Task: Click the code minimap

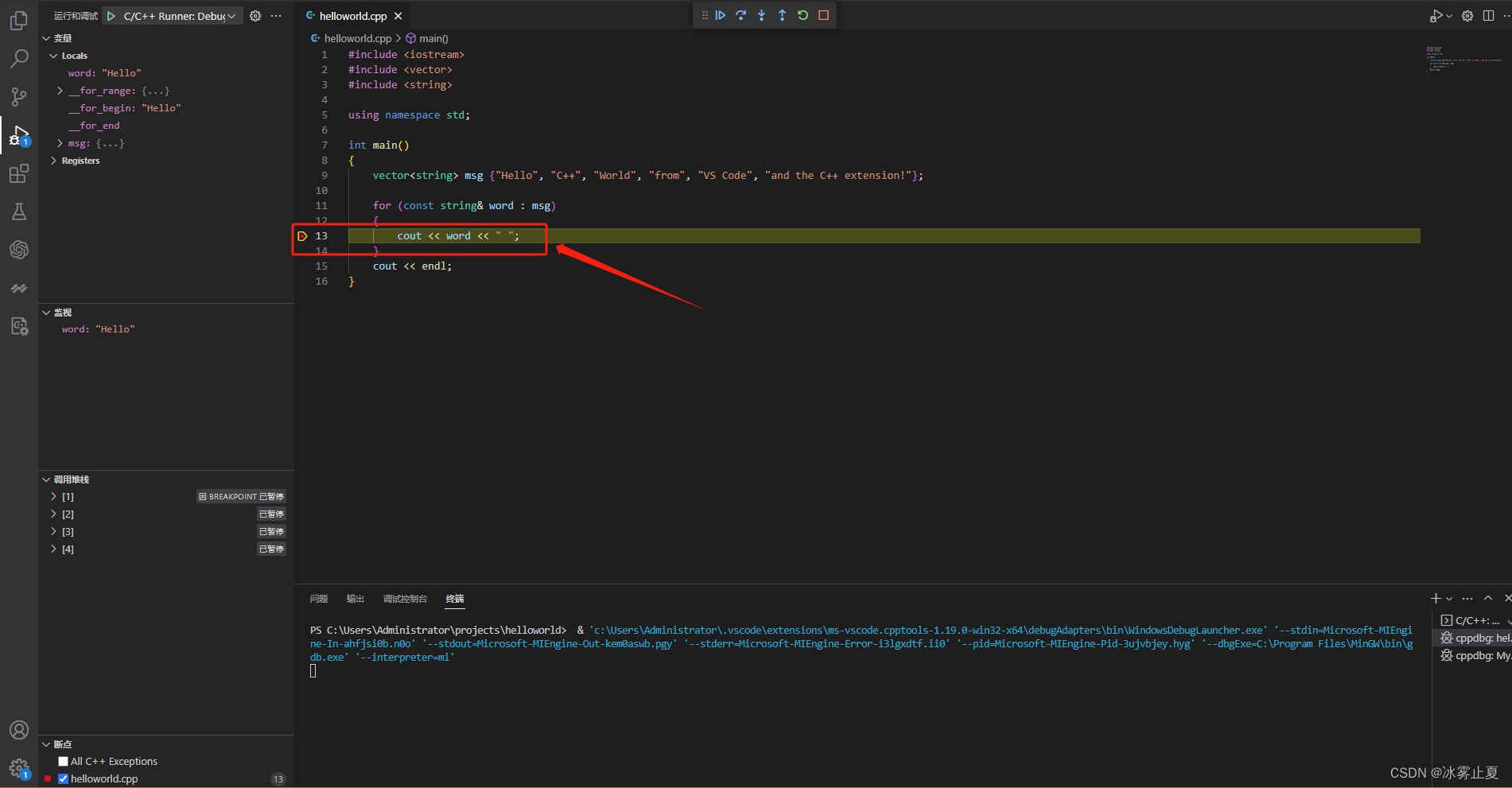Action: (1463, 60)
